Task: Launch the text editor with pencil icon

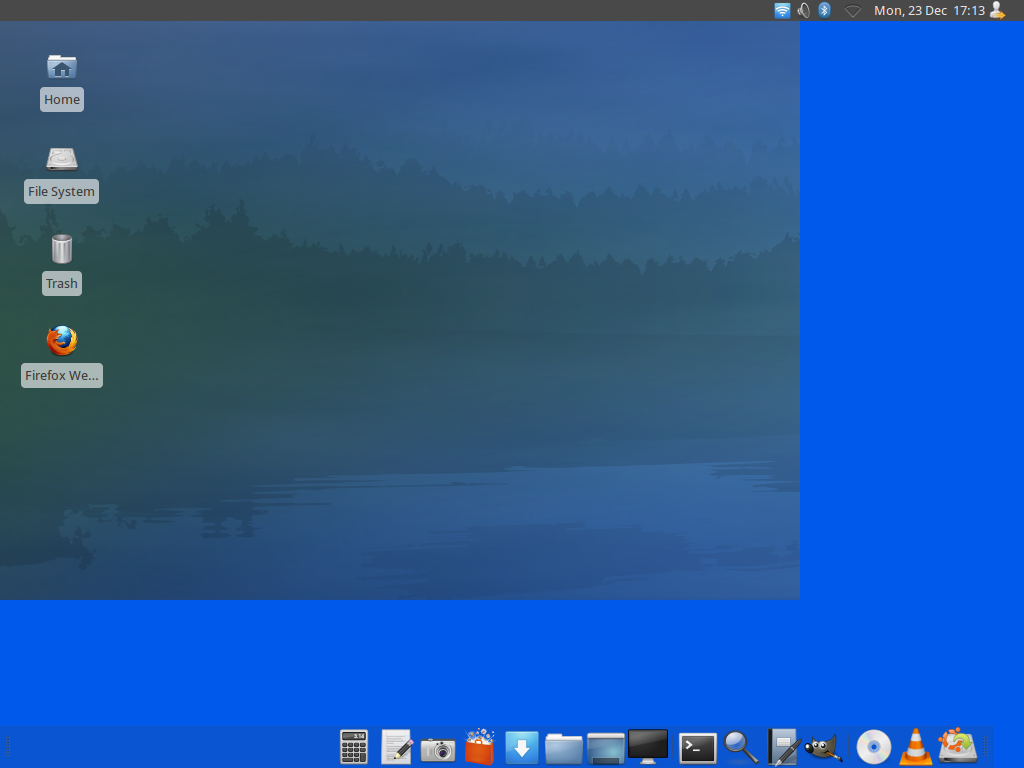Action: coord(396,746)
